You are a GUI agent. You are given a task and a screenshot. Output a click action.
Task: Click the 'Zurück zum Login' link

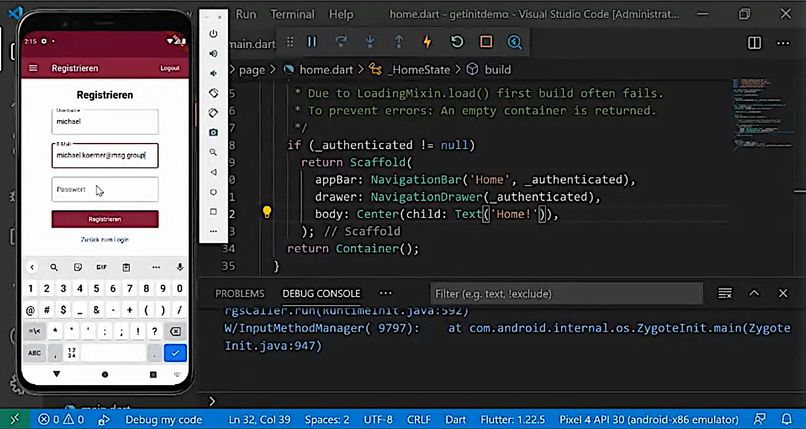click(x=105, y=240)
